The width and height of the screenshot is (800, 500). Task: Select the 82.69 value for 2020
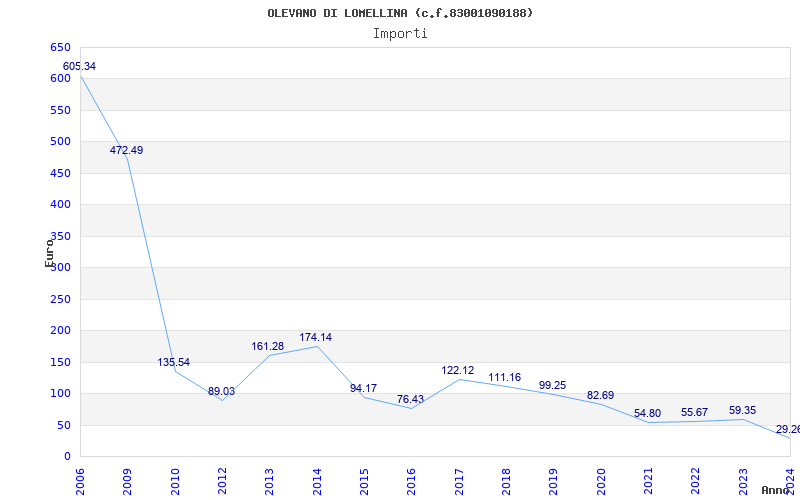601,395
